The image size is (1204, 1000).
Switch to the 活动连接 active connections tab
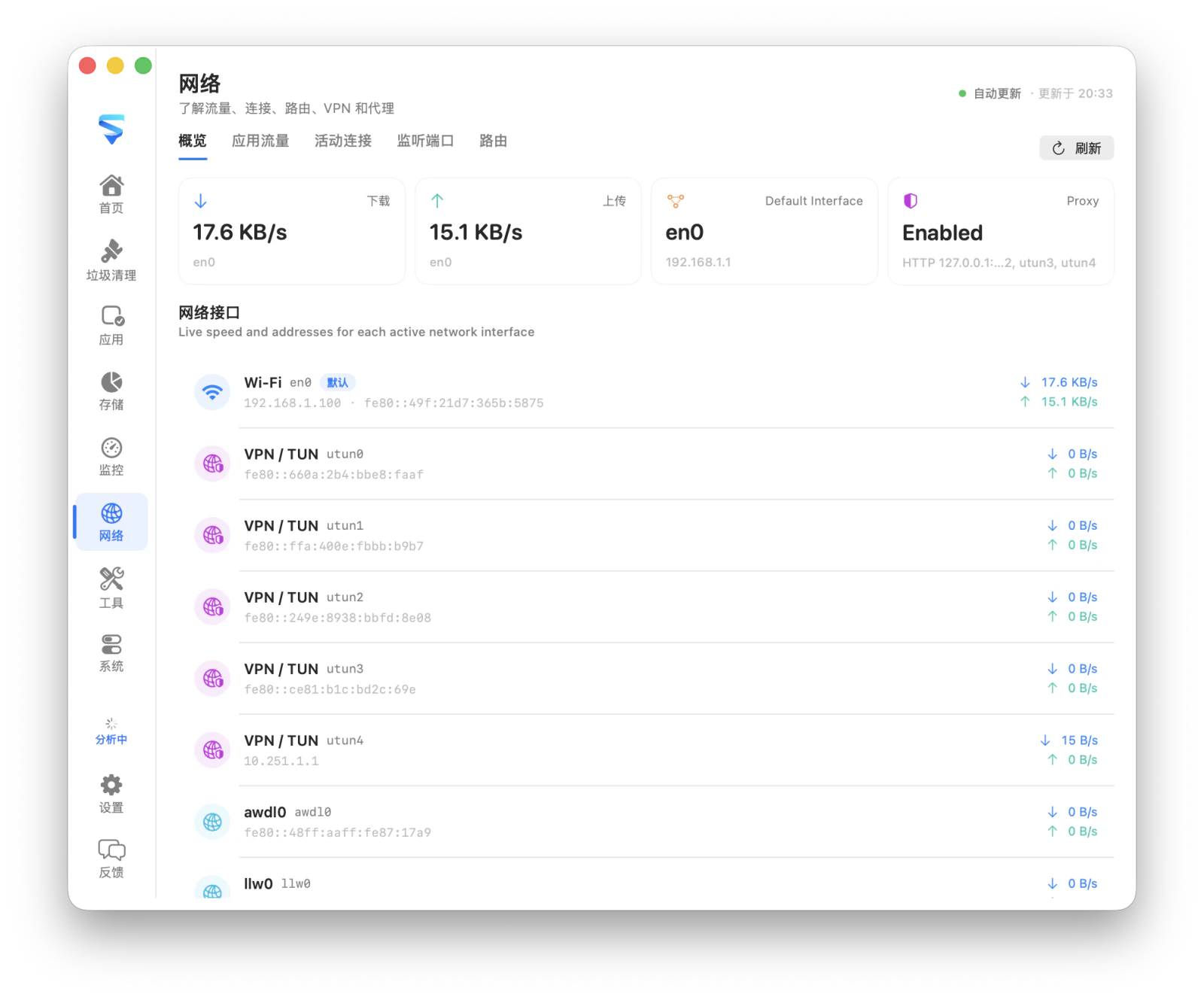pyautogui.click(x=343, y=141)
